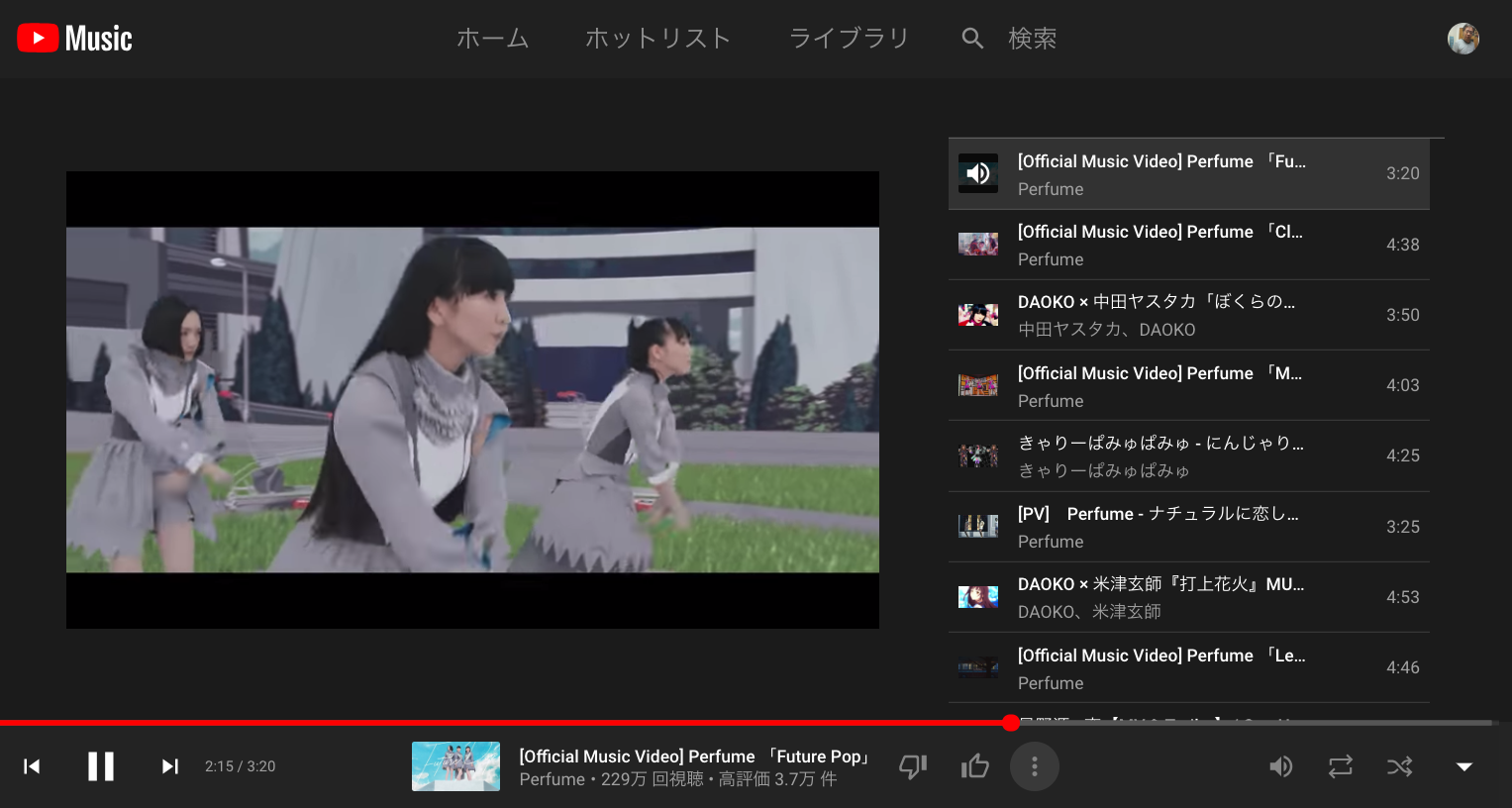The image size is (1512, 808).
Task: Click the 中田ヤスタカ、DAOKO artist text
Action: pyautogui.click(x=1107, y=330)
